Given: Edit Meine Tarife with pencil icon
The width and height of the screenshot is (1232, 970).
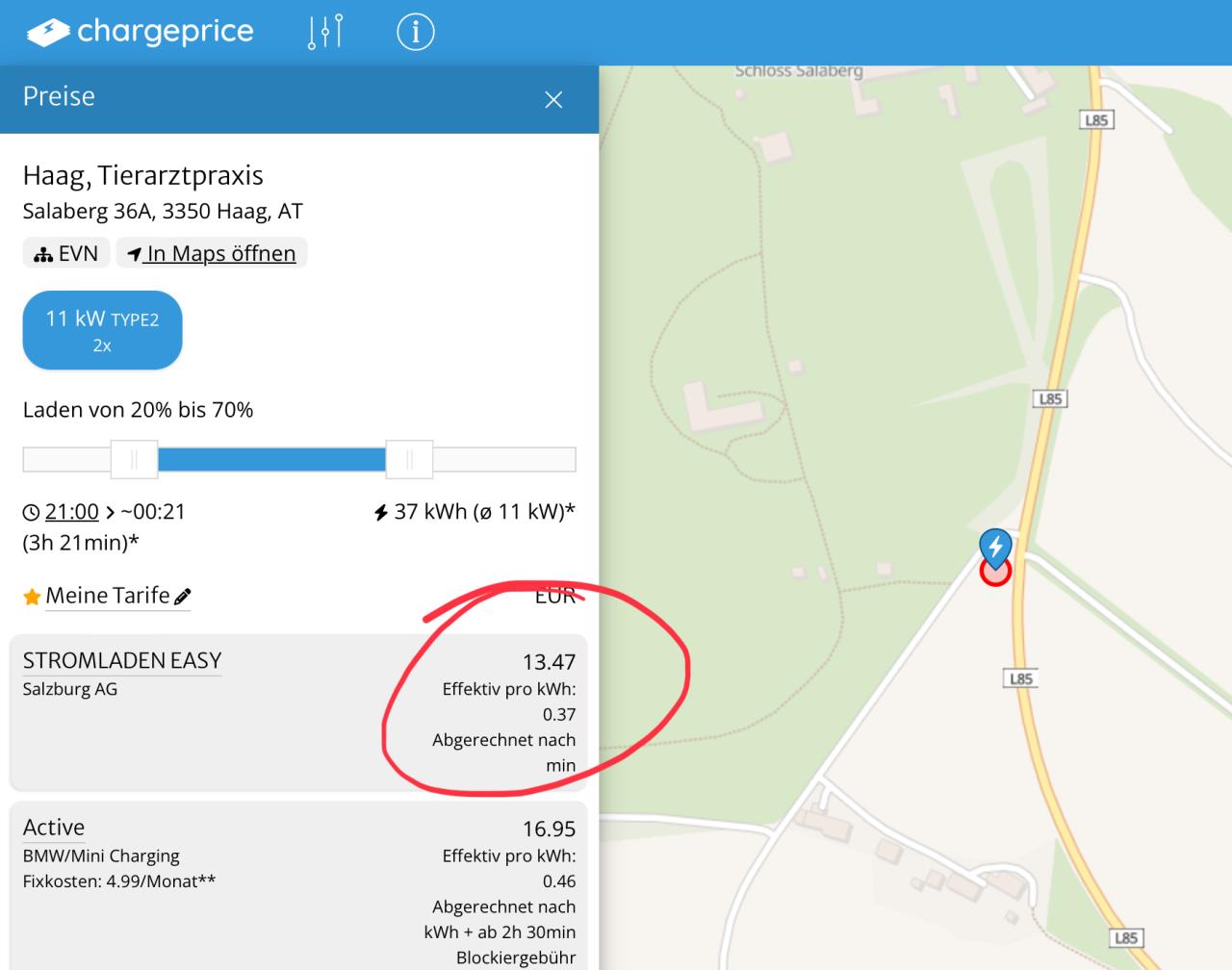Looking at the screenshot, I should pos(183,597).
